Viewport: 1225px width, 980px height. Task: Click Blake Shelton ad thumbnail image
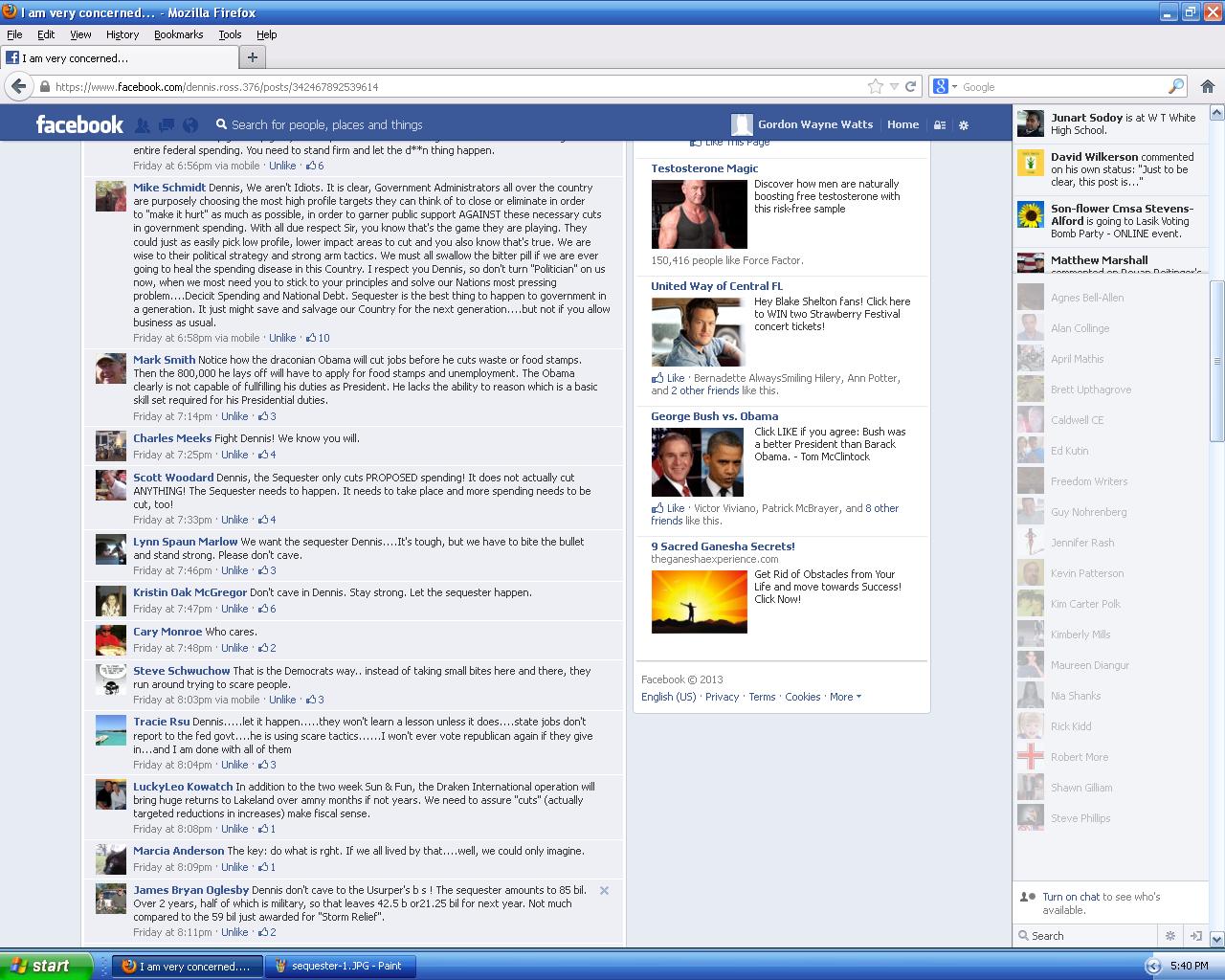pyautogui.click(x=699, y=332)
